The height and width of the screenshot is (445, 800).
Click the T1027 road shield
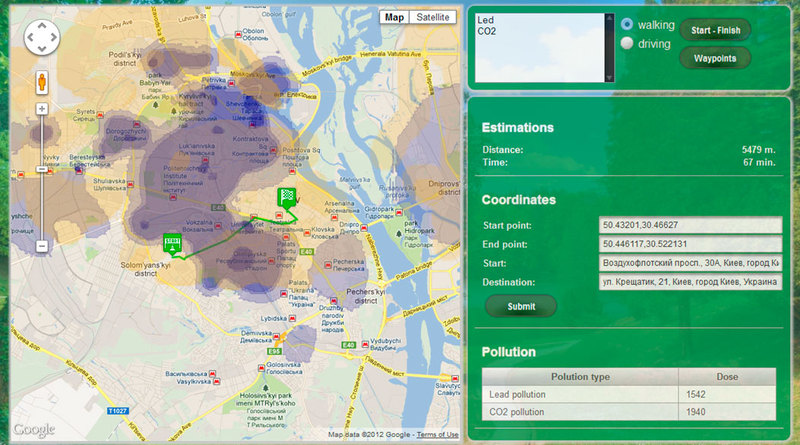(117, 411)
